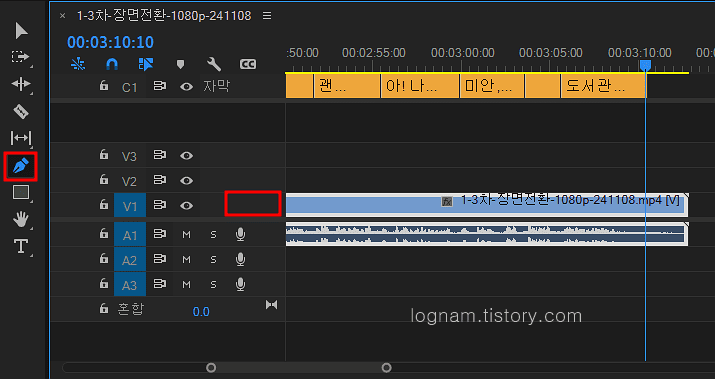Select the Track Select Forward tool
Image resolution: width=715 pixels, height=379 pixels.
click(20, 57)
